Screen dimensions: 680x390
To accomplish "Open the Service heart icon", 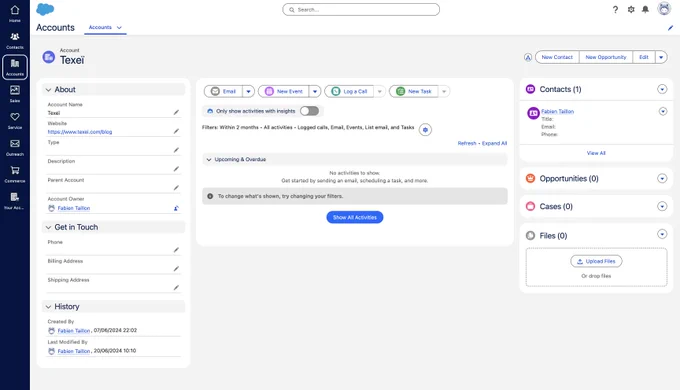I will [x=15, y=121].
